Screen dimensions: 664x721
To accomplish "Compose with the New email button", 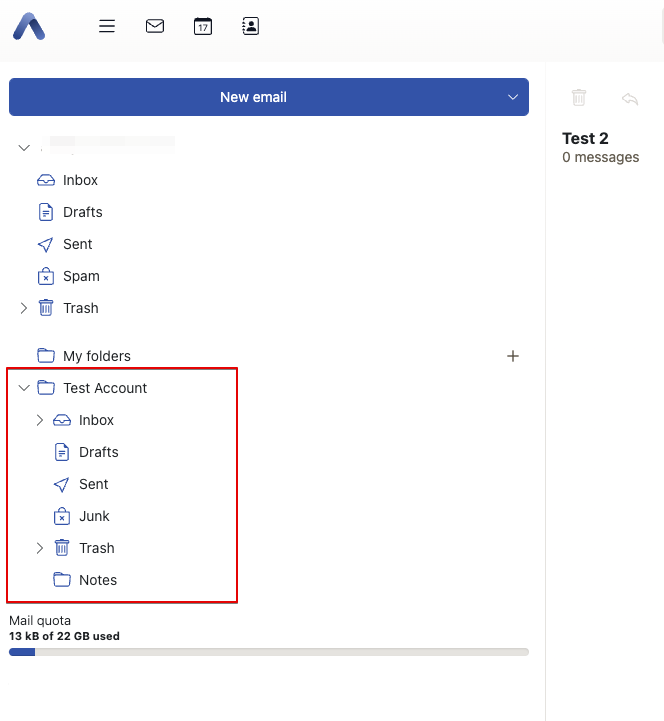I will (x=253, y=97).
